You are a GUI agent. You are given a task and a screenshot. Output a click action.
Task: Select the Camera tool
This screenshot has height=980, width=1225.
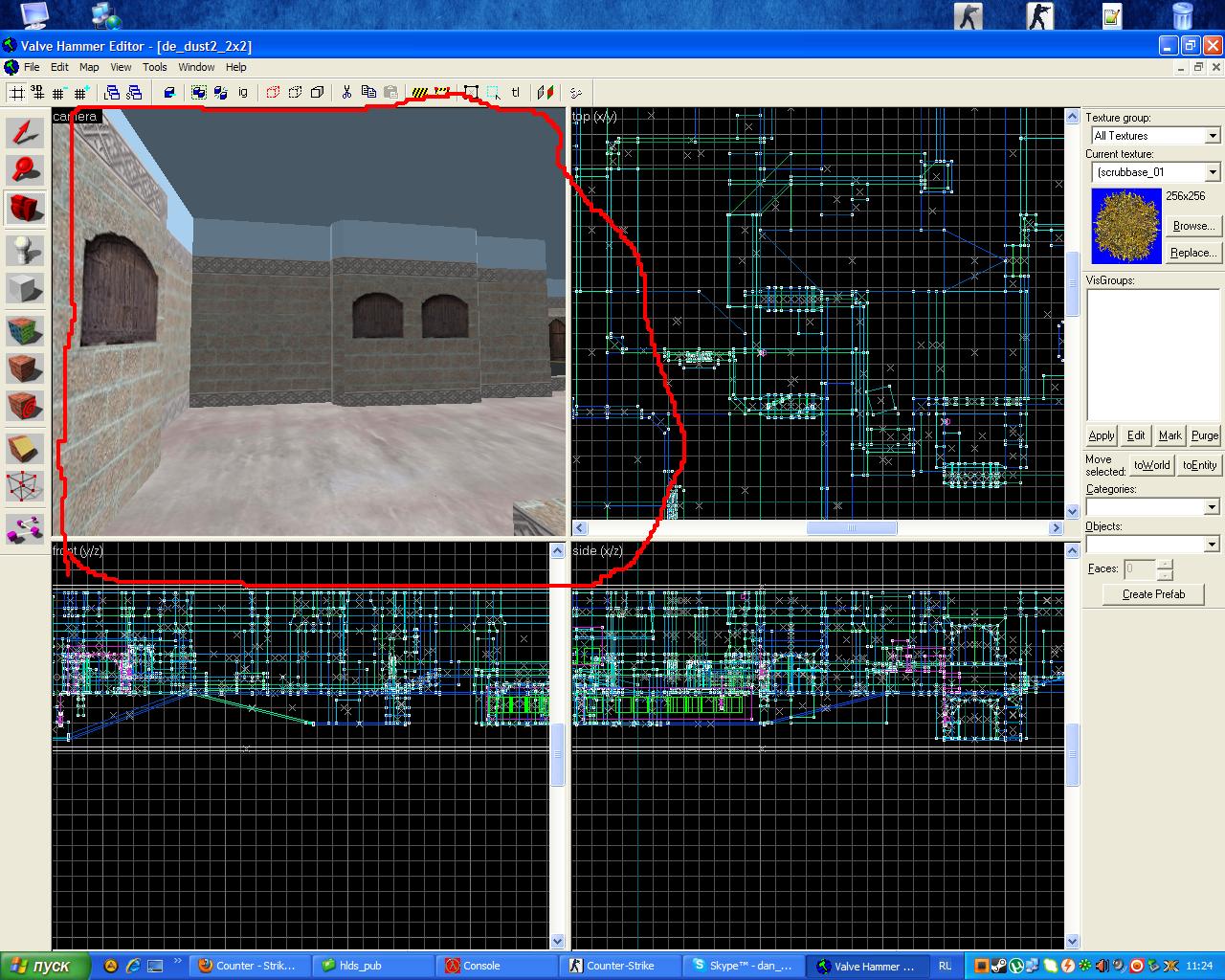pyautogui.click(x=25, y=208)
